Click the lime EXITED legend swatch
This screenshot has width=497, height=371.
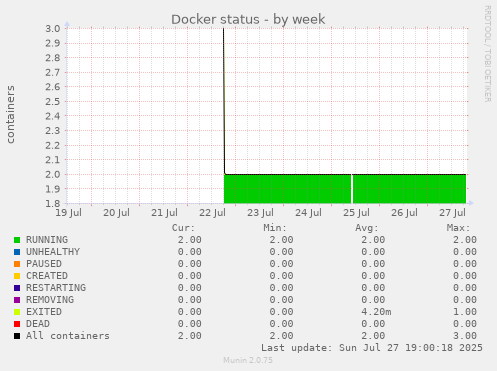pos(17,312)
